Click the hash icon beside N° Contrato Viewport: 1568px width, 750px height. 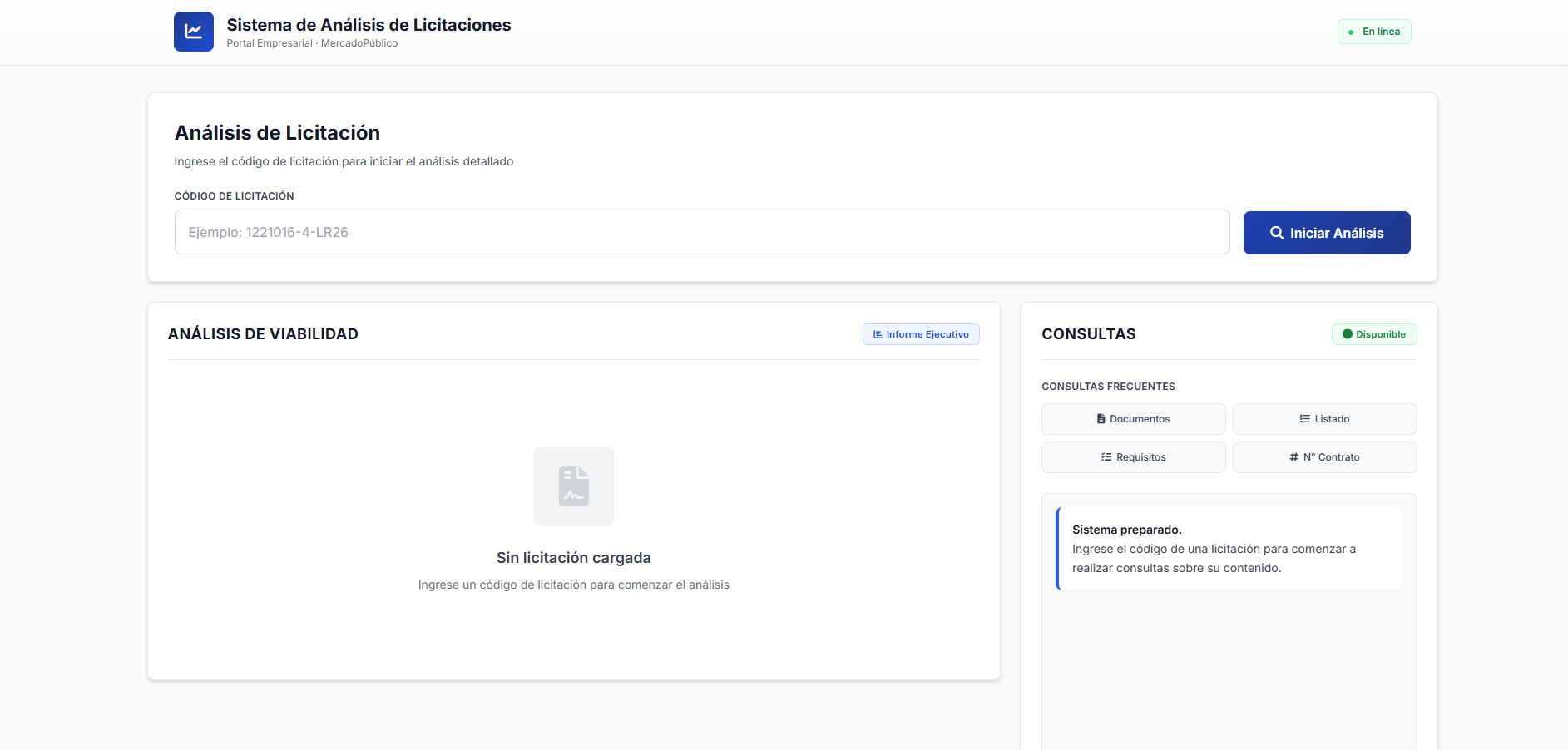click(1293, 457)
